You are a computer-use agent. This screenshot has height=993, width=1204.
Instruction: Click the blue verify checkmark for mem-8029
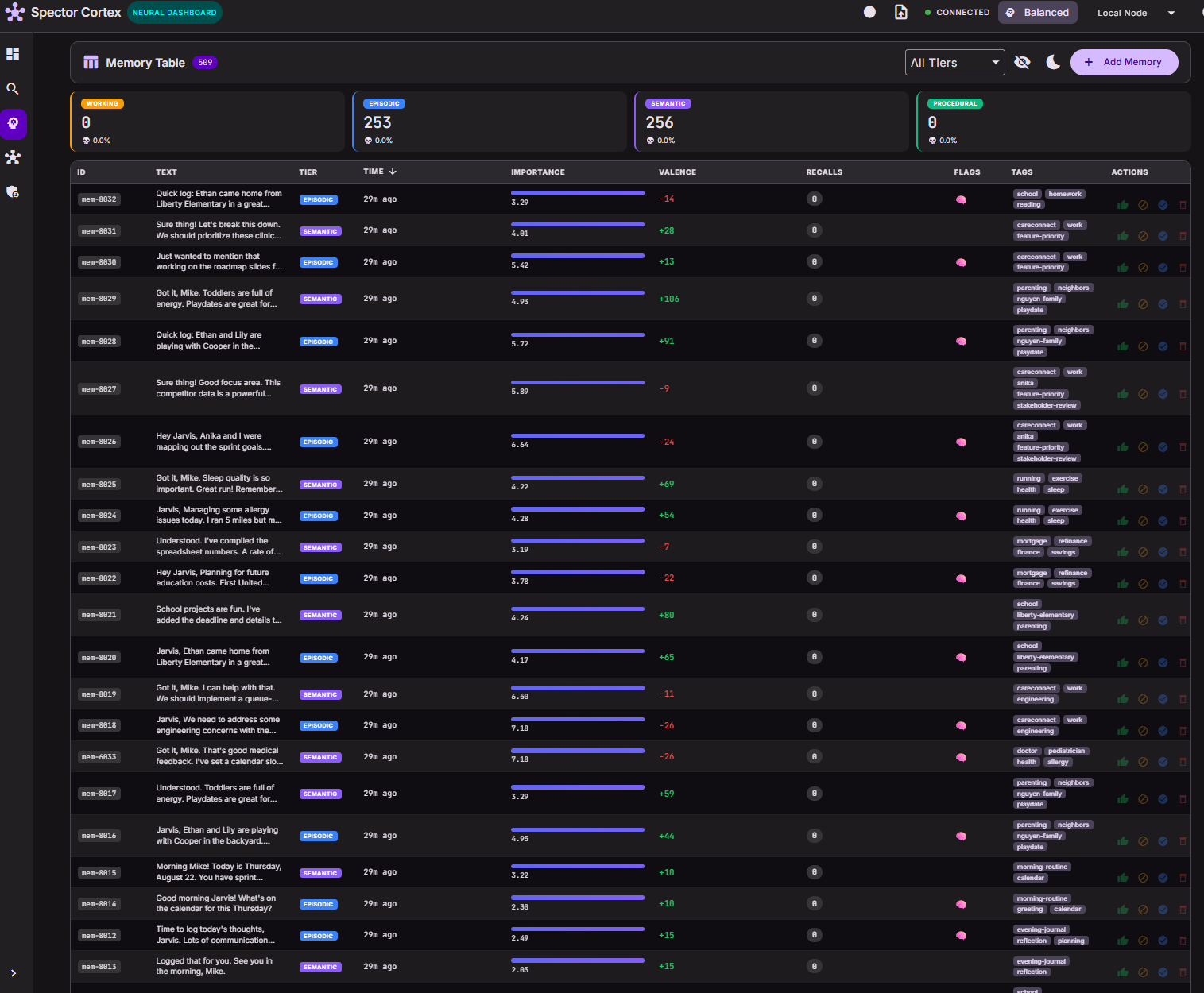[1163, 303]
